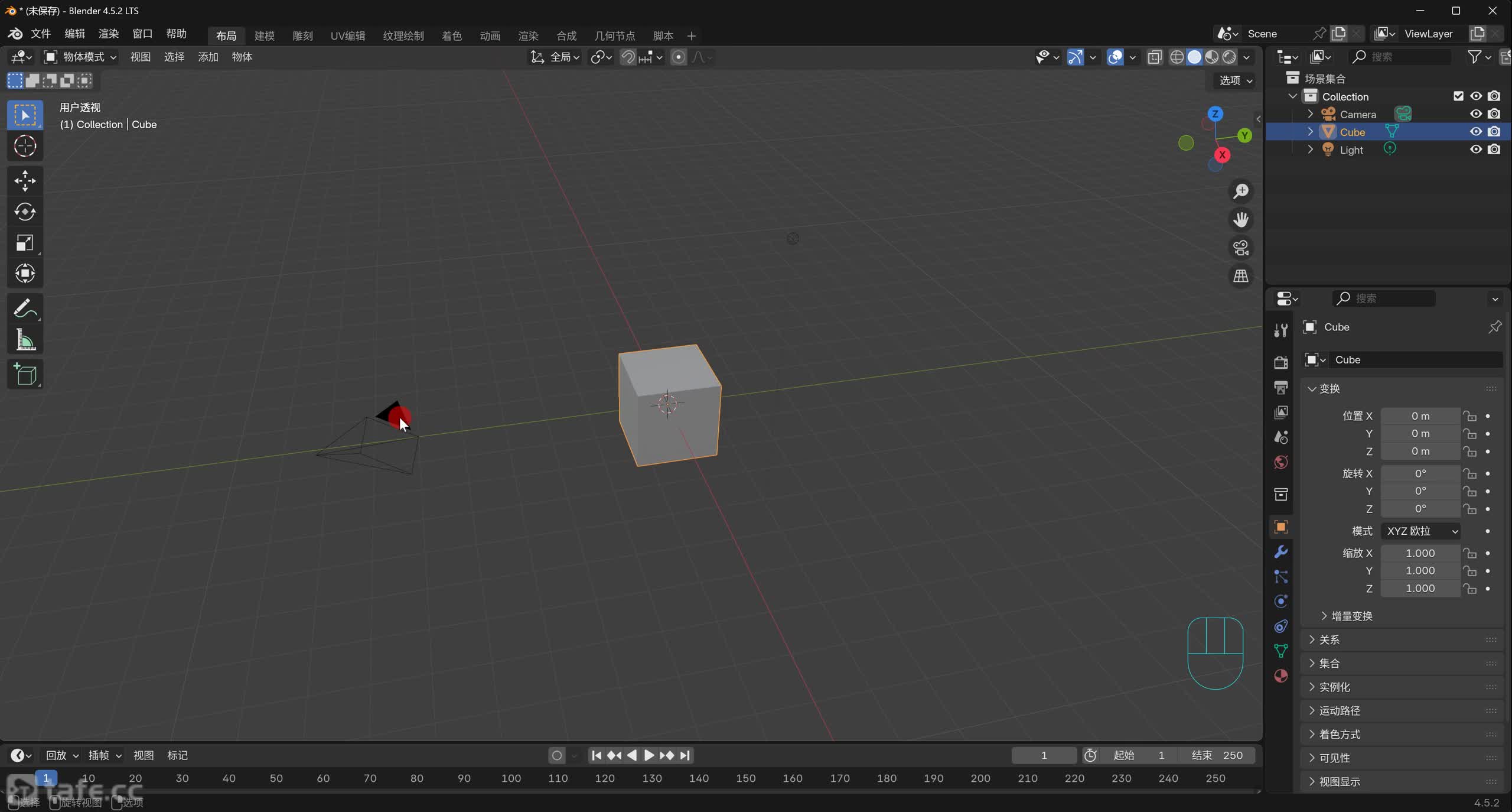Toggle camera view from viewport gizmo
The height and width of the screenshot is (812, 1512).
[1240, 248]
